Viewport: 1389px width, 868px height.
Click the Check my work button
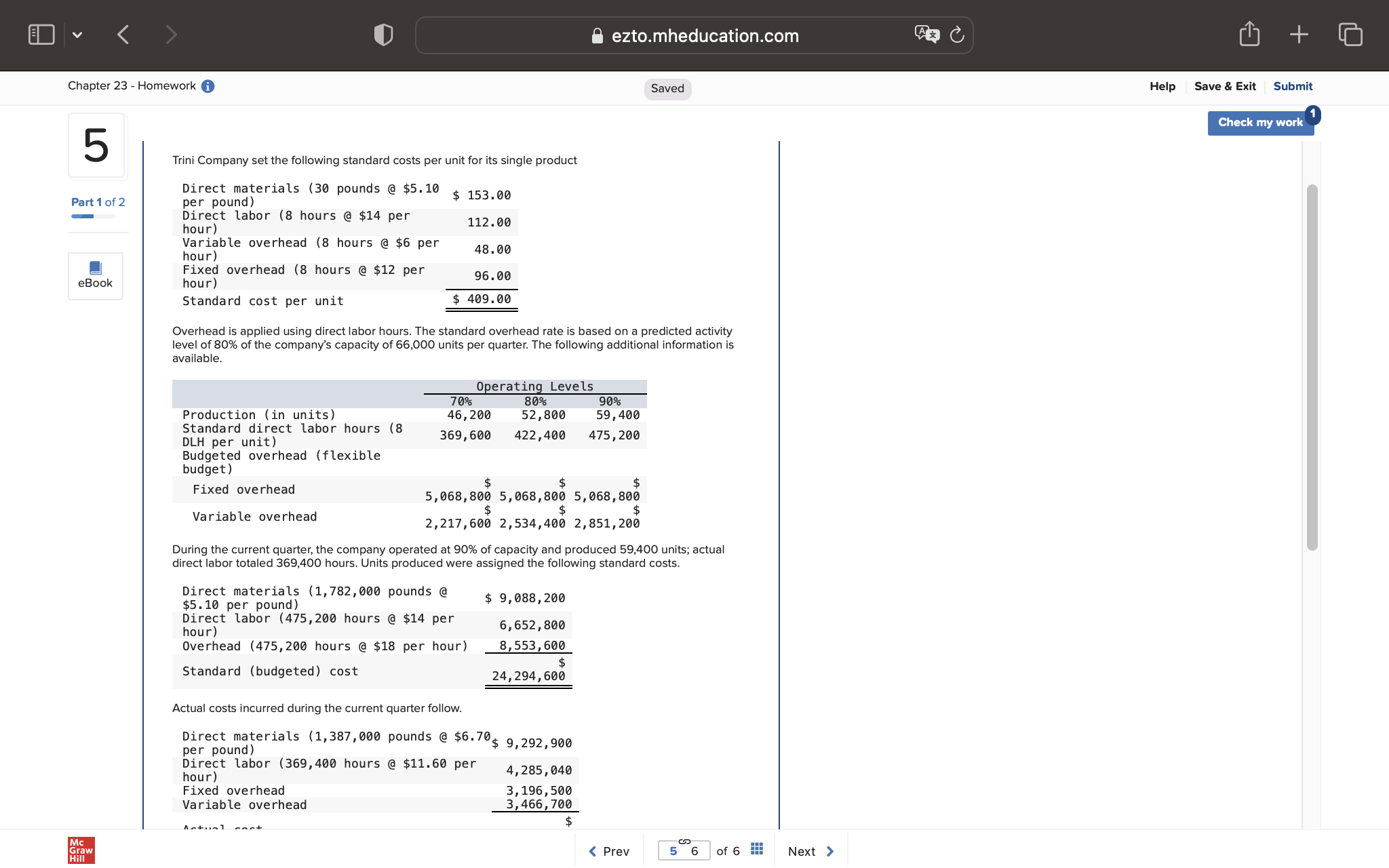click(x=1260, y=122)
